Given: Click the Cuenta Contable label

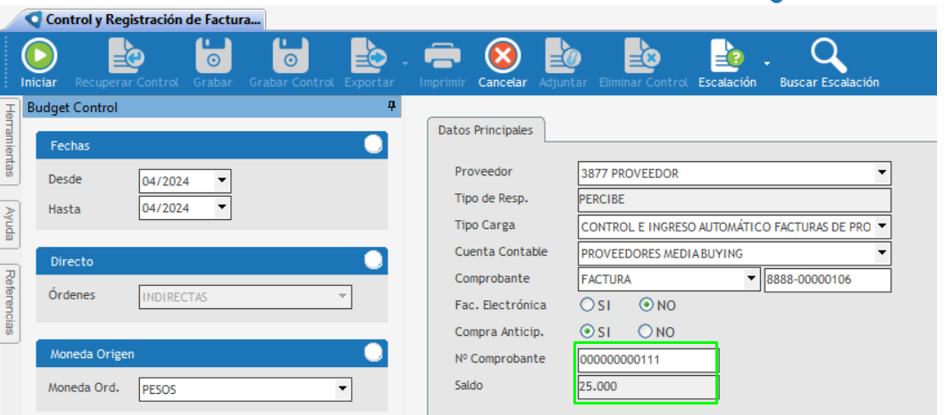Looking at the screenshot, I should (x=501, y=252).
